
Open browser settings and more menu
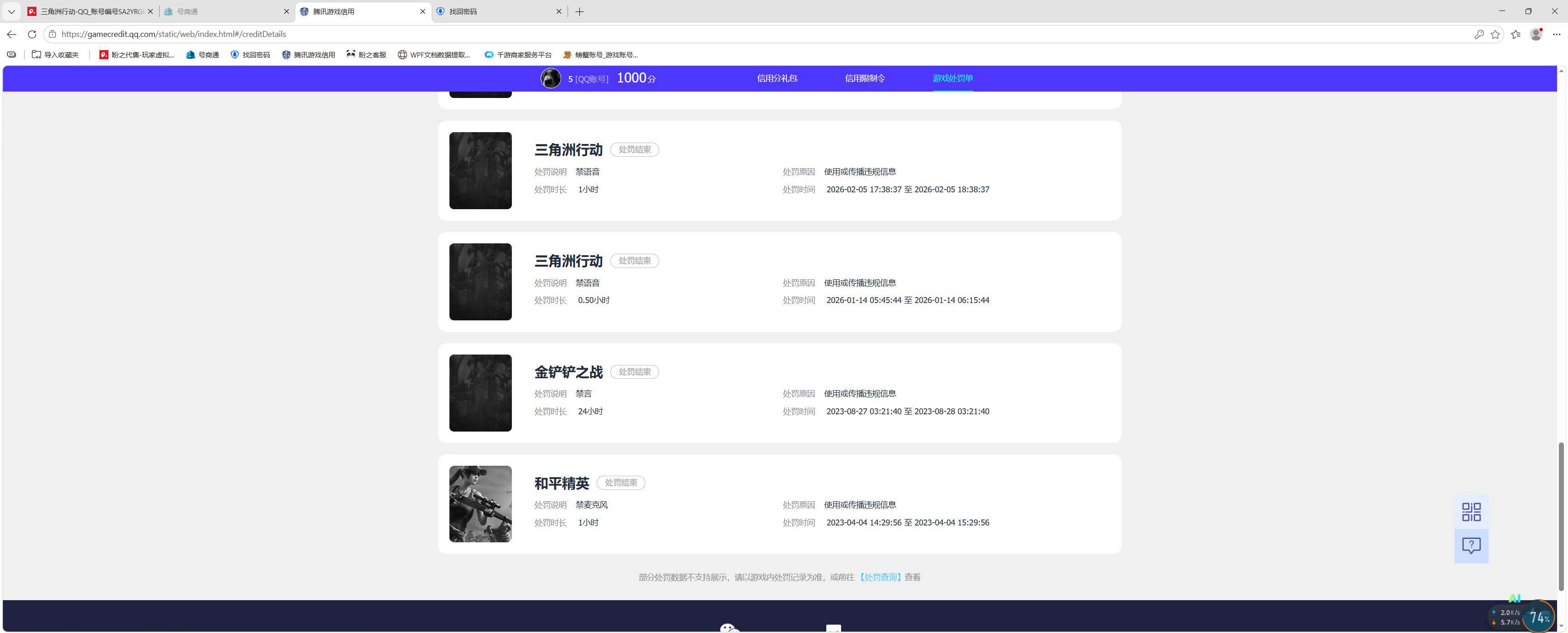pos(1557,34)
